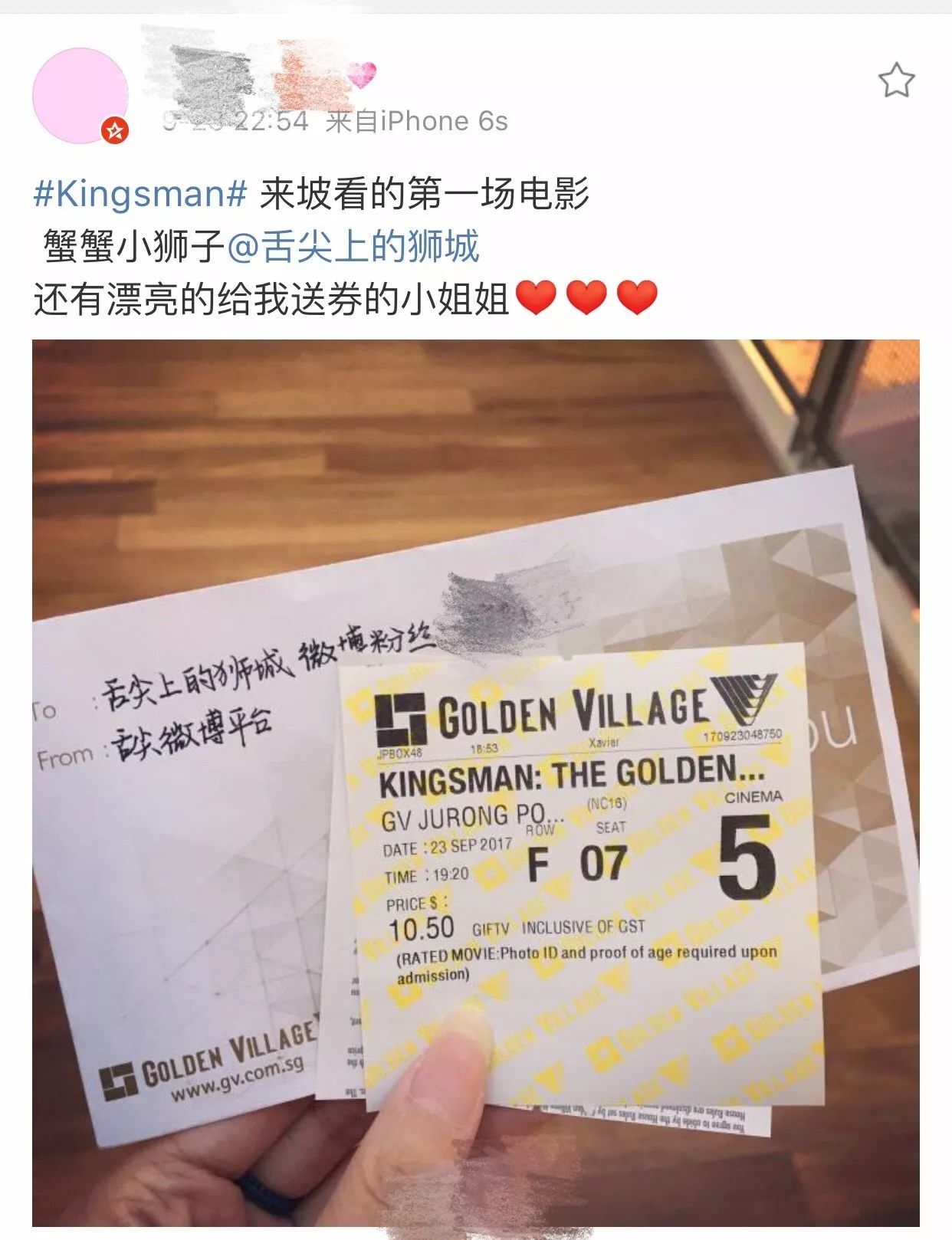Tap the post text 来坡看的第一场电影
The height and width of the screenshot is (1240, 952).
pyautogui.click(x=425, y=193)
